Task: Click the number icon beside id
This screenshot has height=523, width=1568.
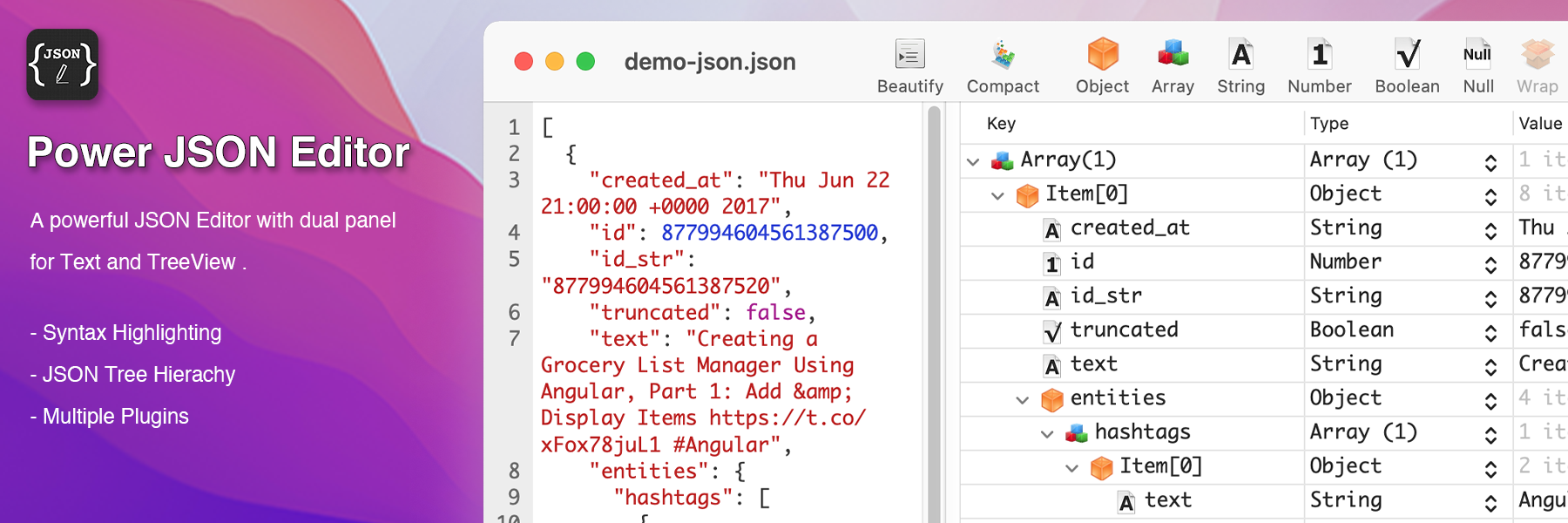Action: click(1052, 263)
